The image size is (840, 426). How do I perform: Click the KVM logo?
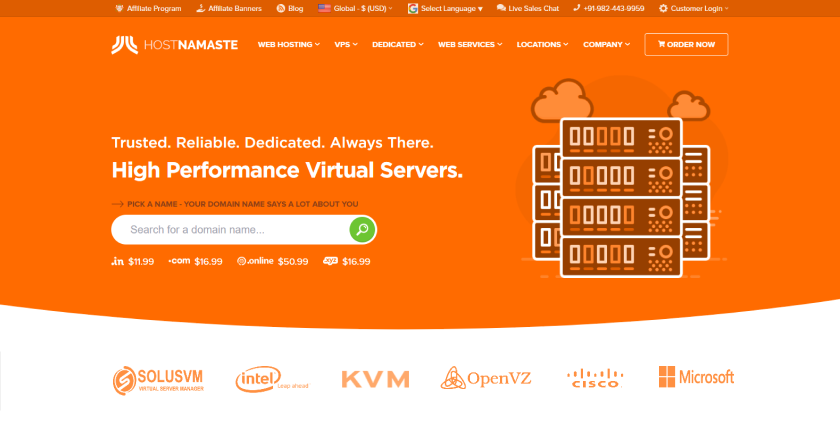[x=376, y=379]
